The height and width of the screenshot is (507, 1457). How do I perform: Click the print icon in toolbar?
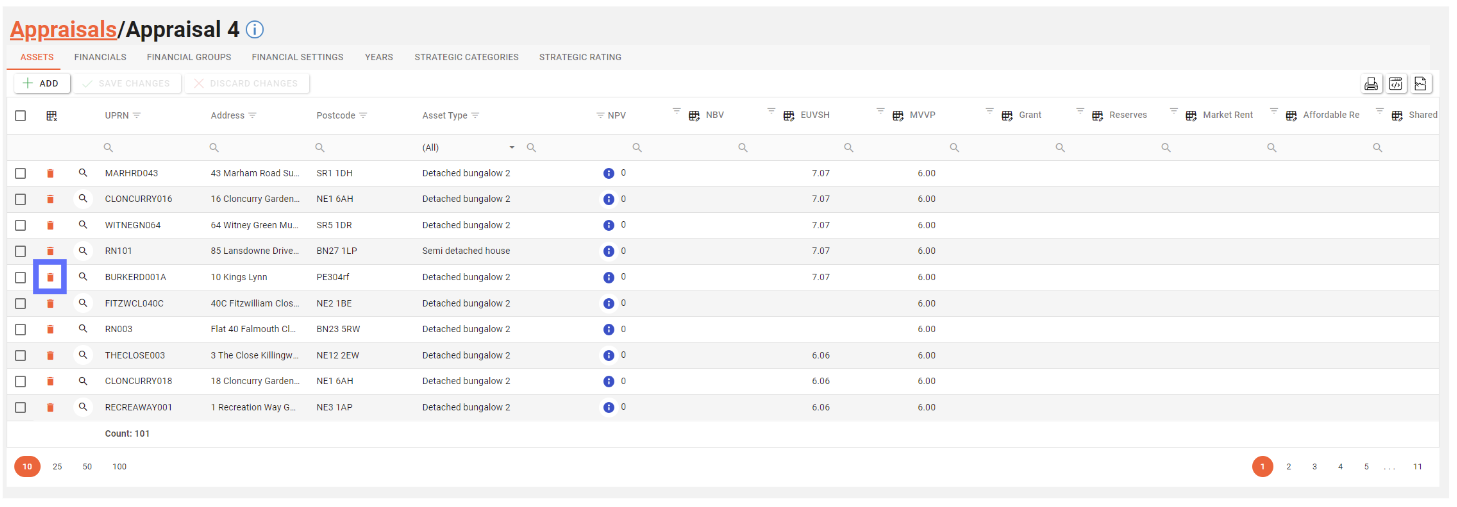tap(1371, 84)
